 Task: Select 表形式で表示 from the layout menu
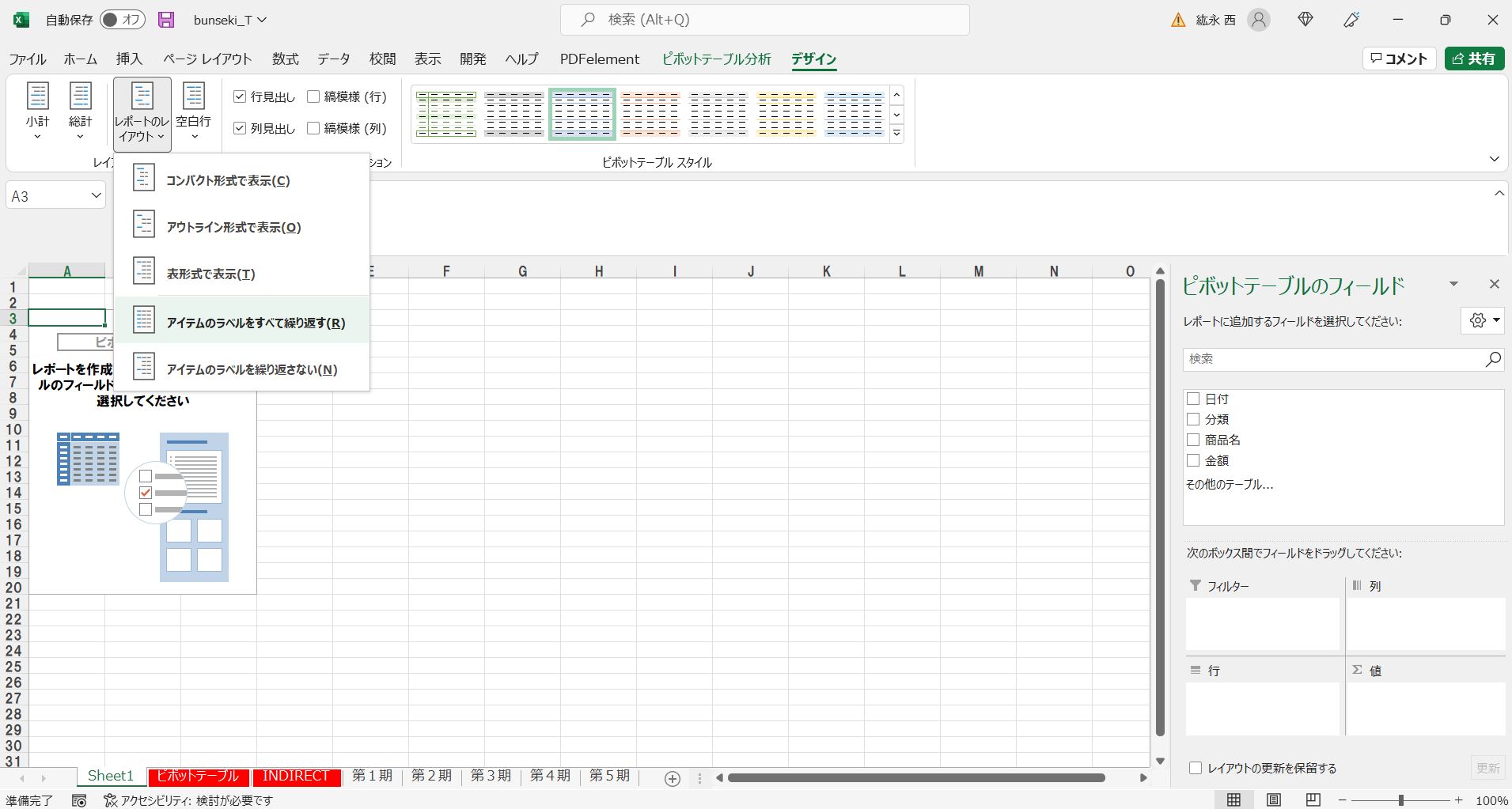tap(210, 274)
